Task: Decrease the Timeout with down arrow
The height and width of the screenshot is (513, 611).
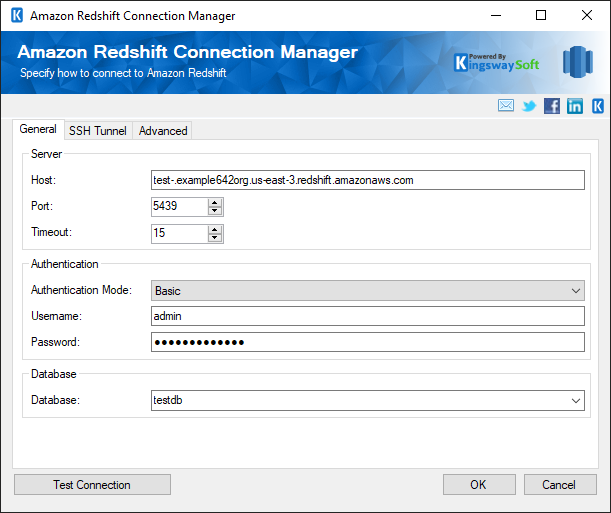Action: tap(215, 238)
